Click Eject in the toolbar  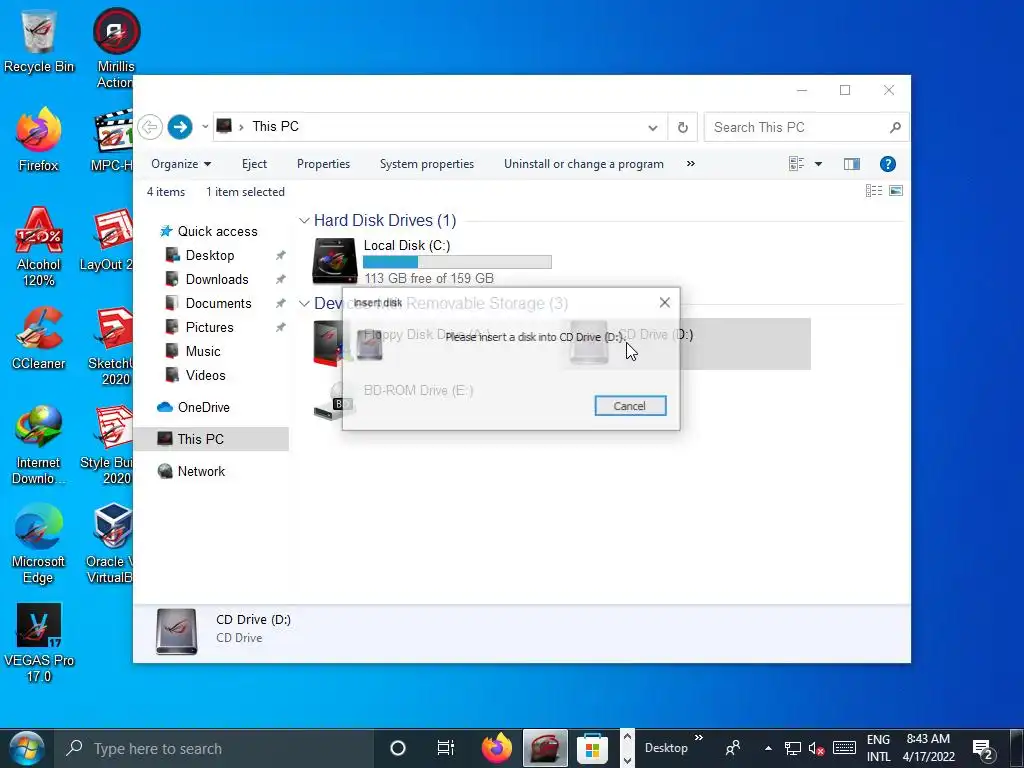coord(254,164)
